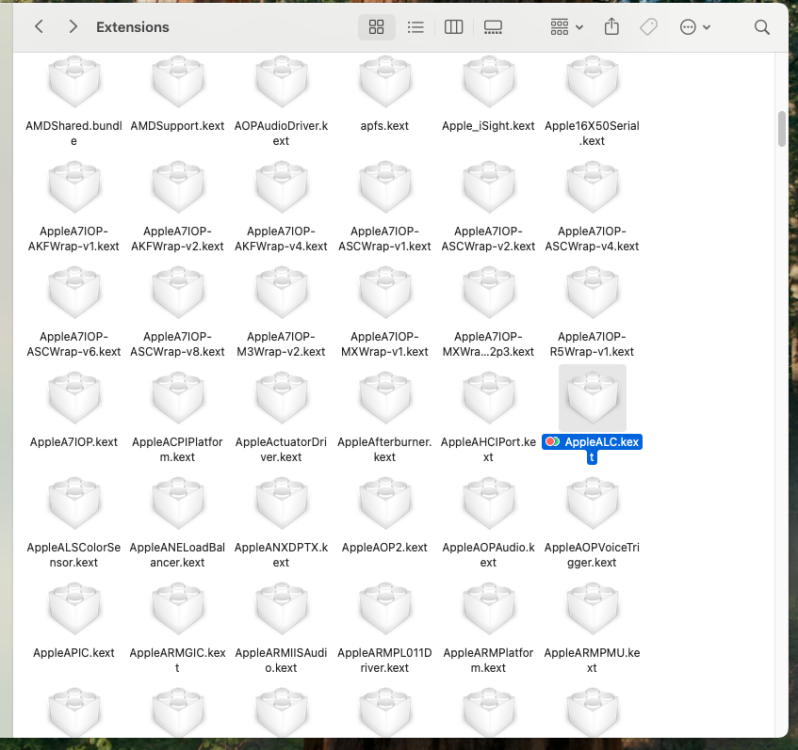Select AMDShared.bundle icon

[74, 81]
